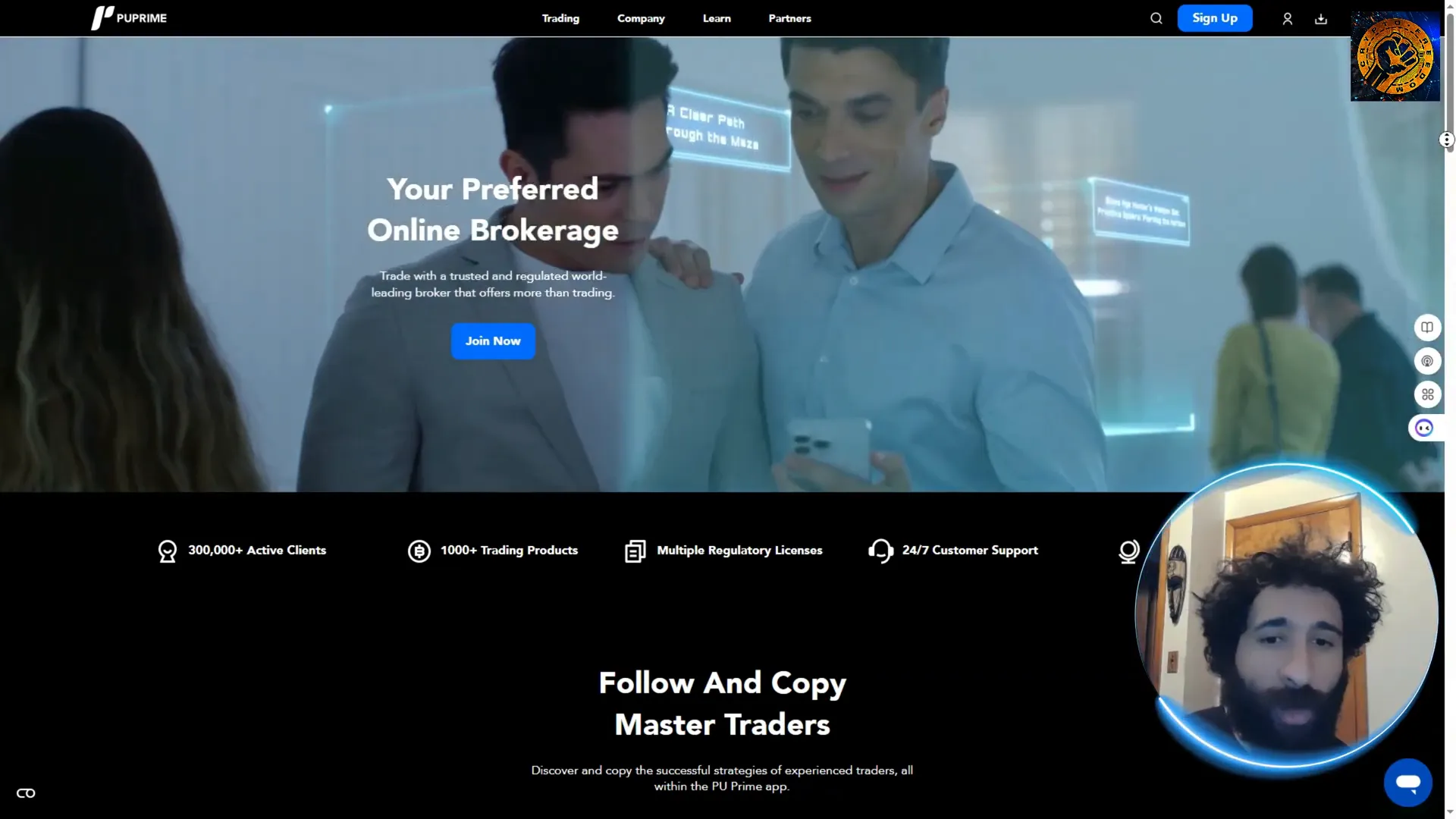Click the vertical page scrollbar thumb
Image resolution: width=1456 pixels, height=819 pixels.
pyautogui.click(x=1449, y=76)
